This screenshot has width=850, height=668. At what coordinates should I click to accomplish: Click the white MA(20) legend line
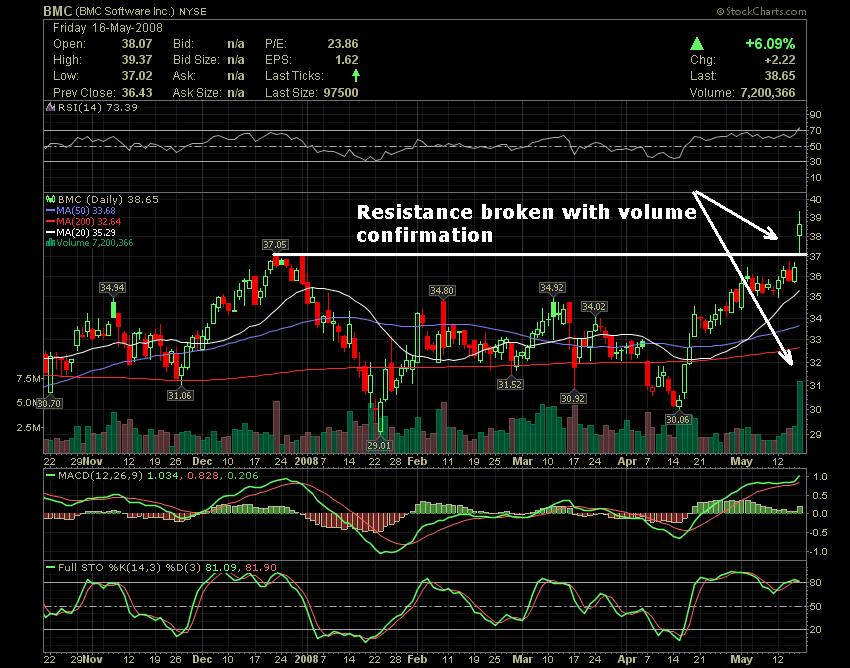51,232
